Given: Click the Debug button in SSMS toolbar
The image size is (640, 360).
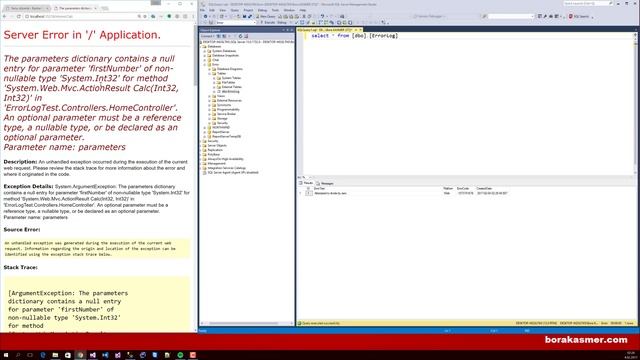Looking at the screenshot, I should pyautogui.click(x=282, y=22).
